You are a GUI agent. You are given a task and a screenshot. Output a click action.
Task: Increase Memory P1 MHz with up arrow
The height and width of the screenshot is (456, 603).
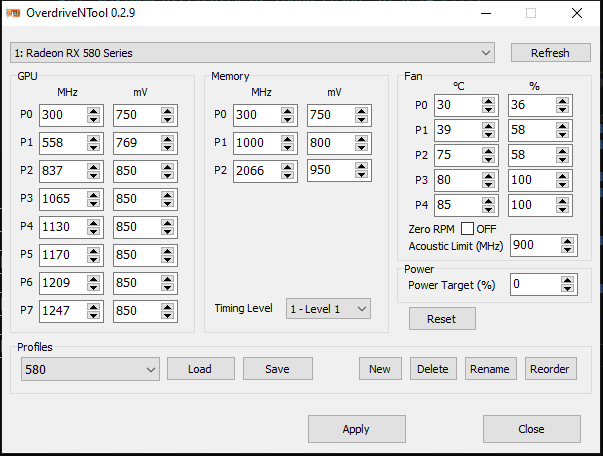pyautogui.click(x=287, y=139)
